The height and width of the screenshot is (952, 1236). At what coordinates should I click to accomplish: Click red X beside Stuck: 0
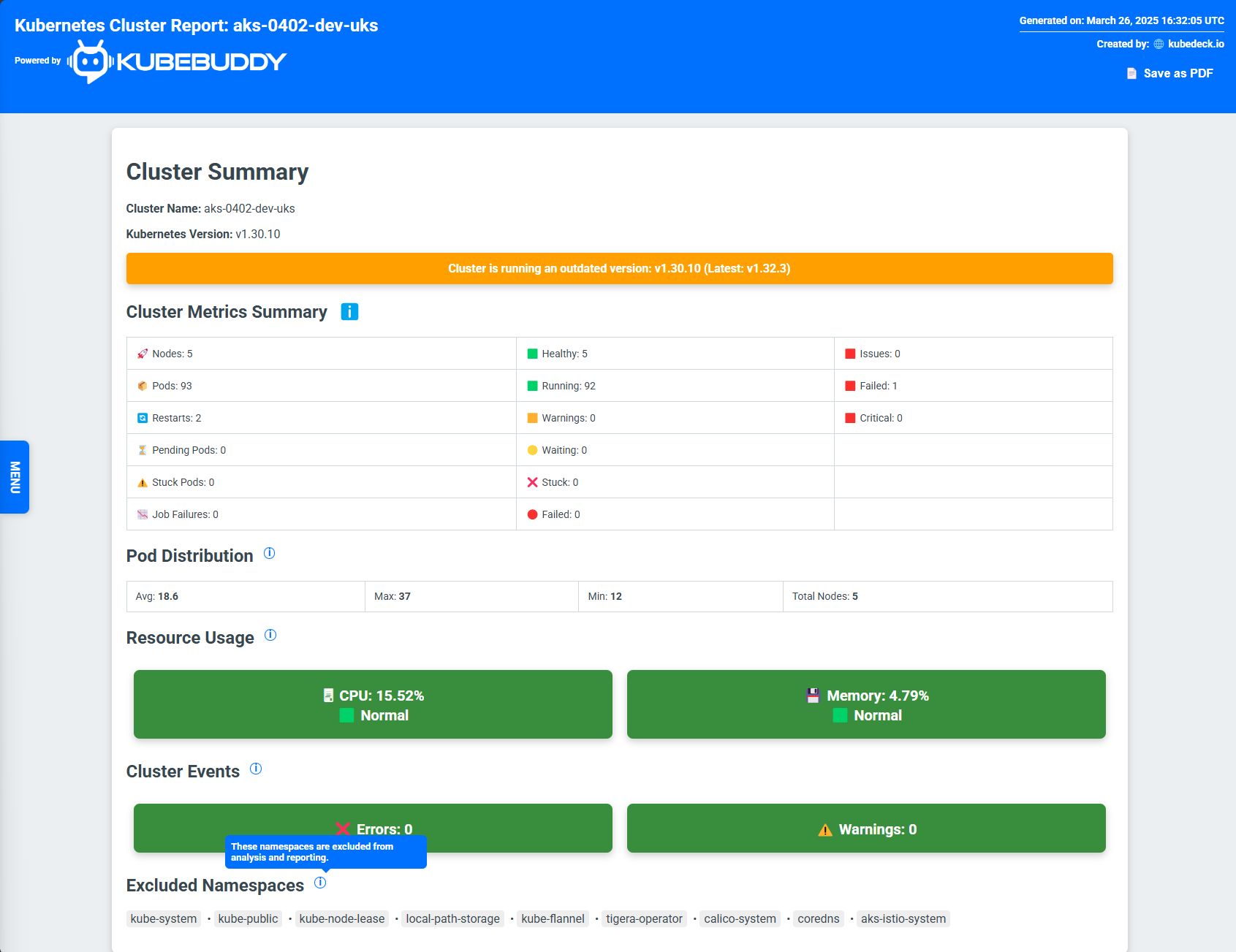point(532,482)
